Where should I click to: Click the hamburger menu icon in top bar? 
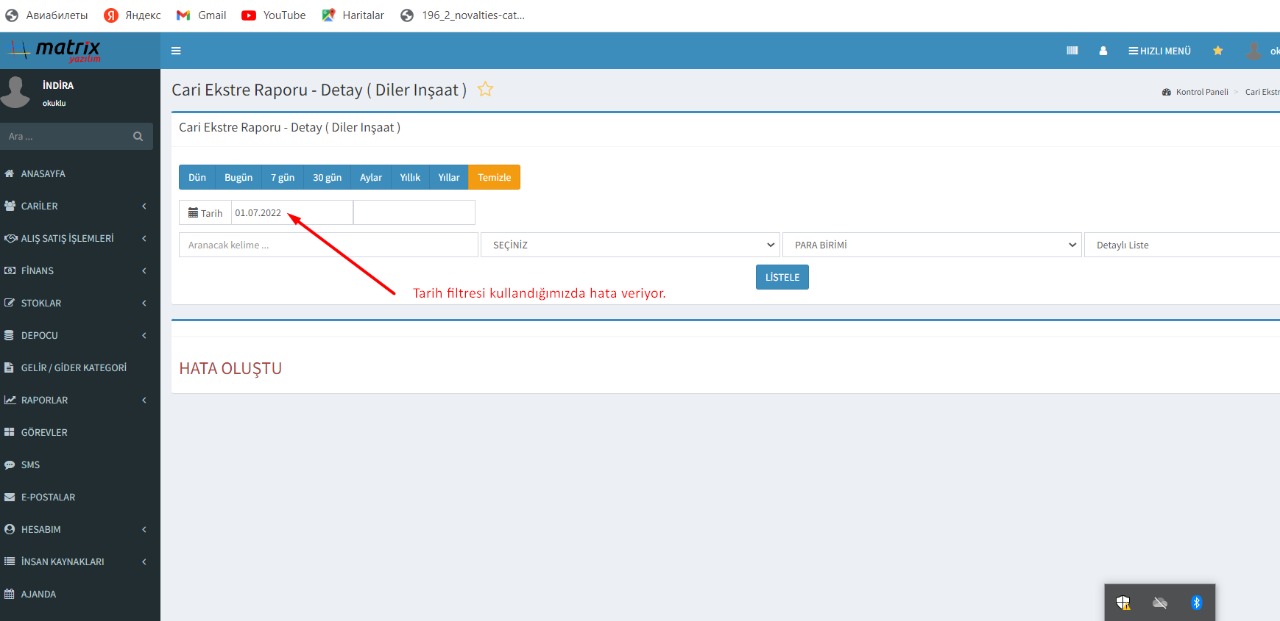point(176,51)
